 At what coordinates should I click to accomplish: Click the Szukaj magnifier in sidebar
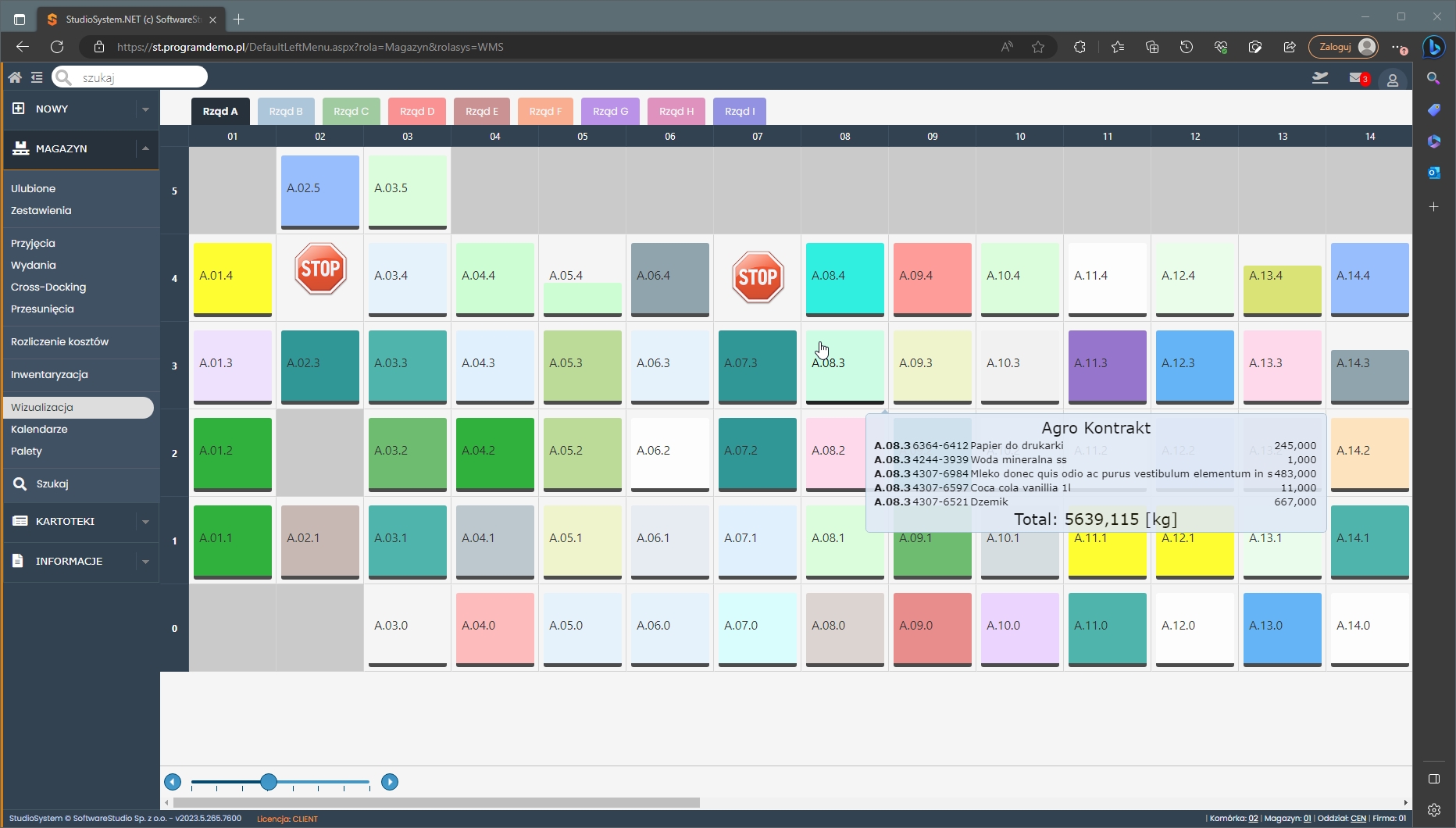click(x=20, y=484)
